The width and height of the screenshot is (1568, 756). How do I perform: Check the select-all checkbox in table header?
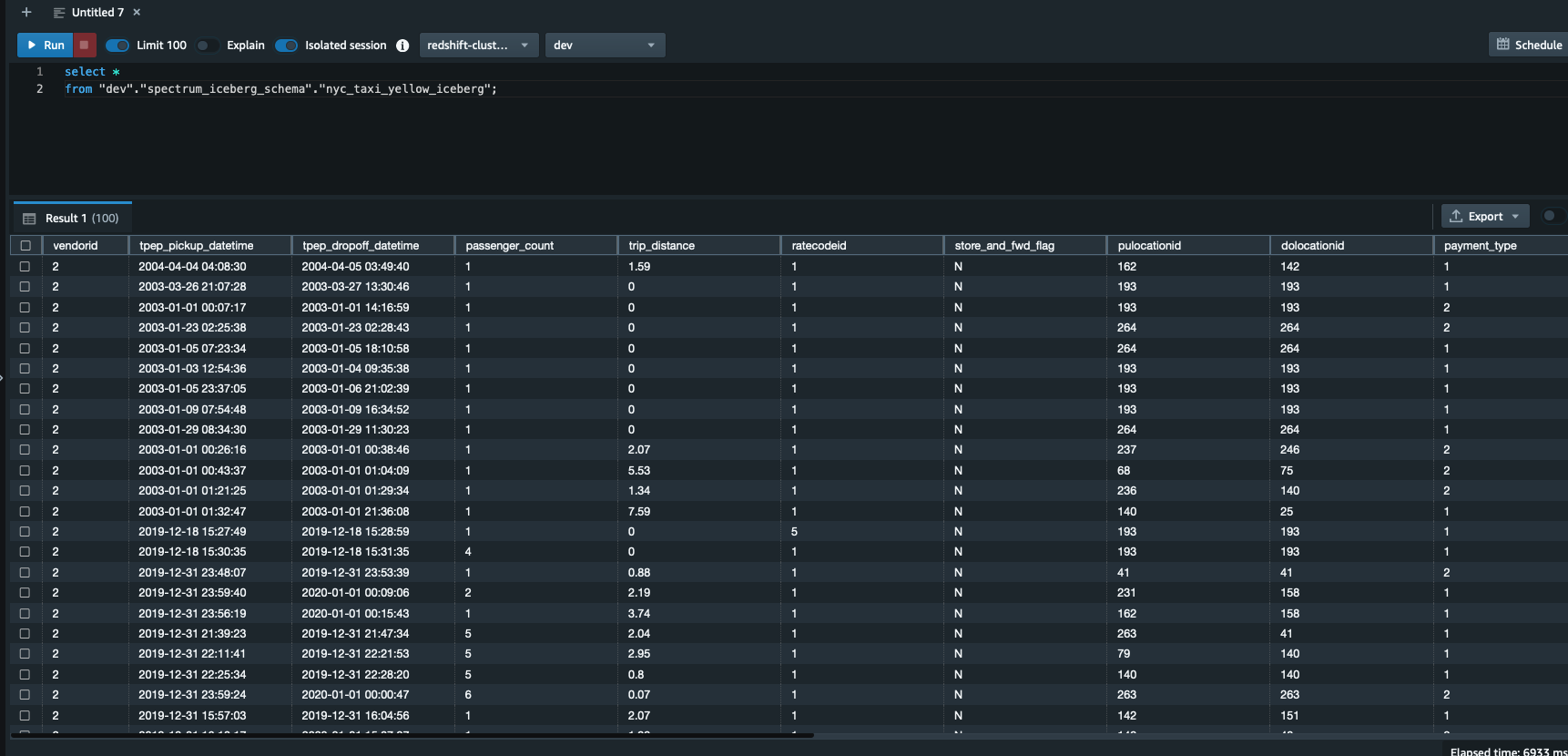click(25, 245)
